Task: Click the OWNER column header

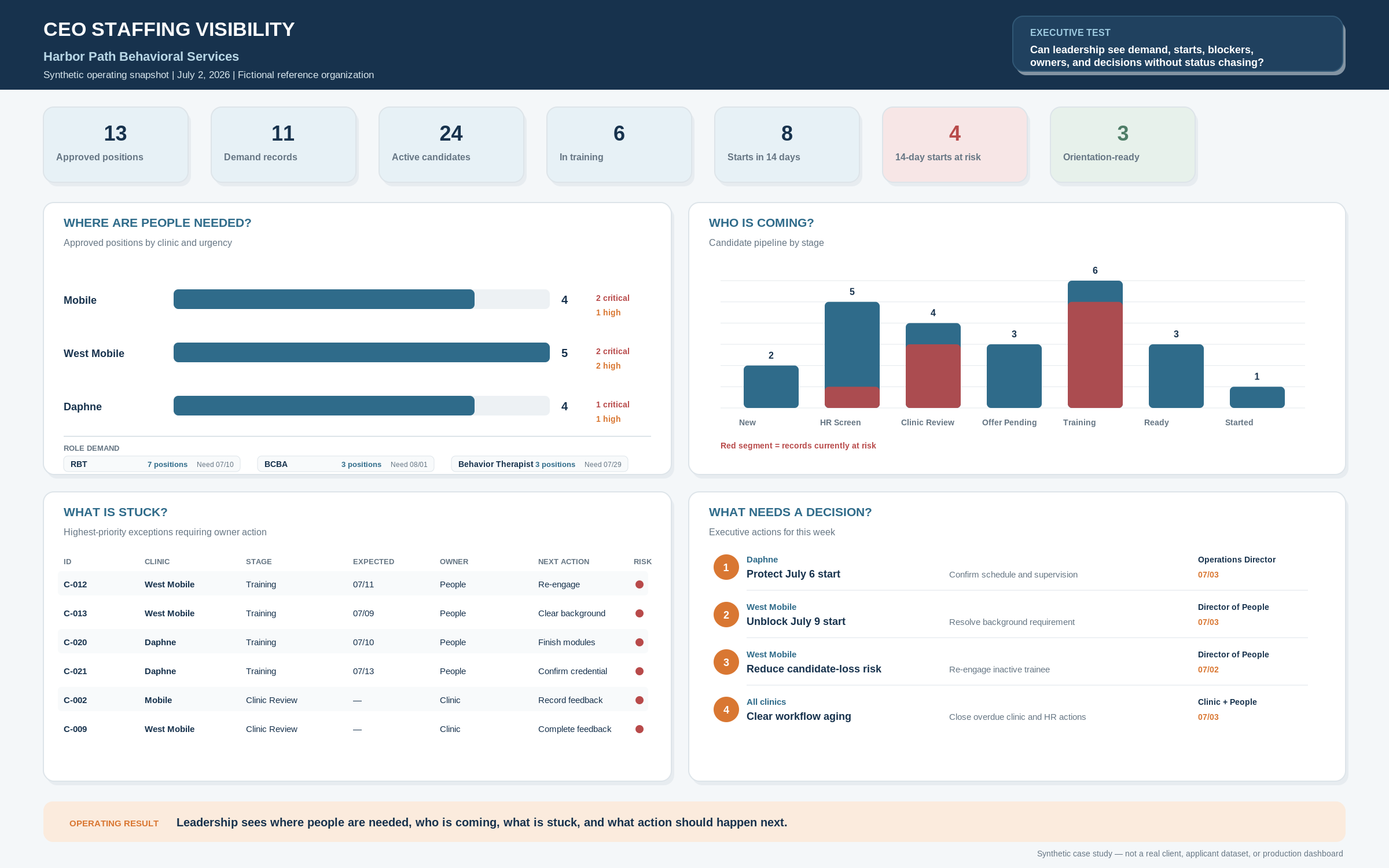Action: coord(454,562)
